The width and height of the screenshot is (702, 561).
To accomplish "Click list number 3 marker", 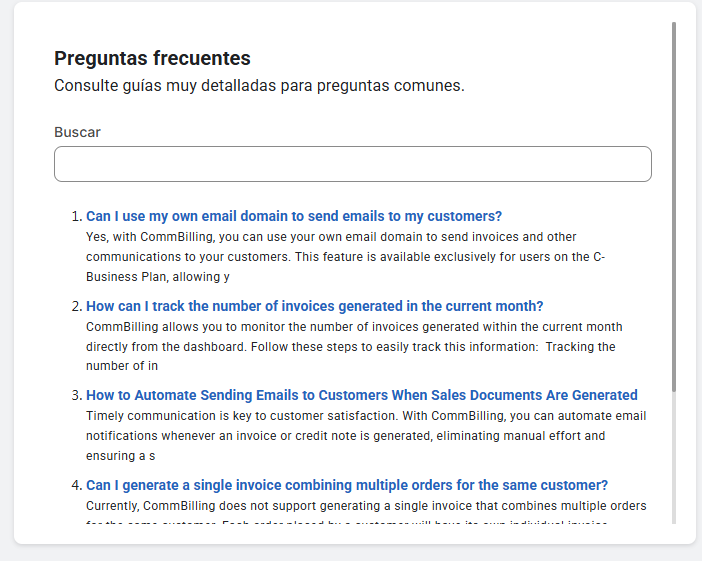I will coord(75,396).
